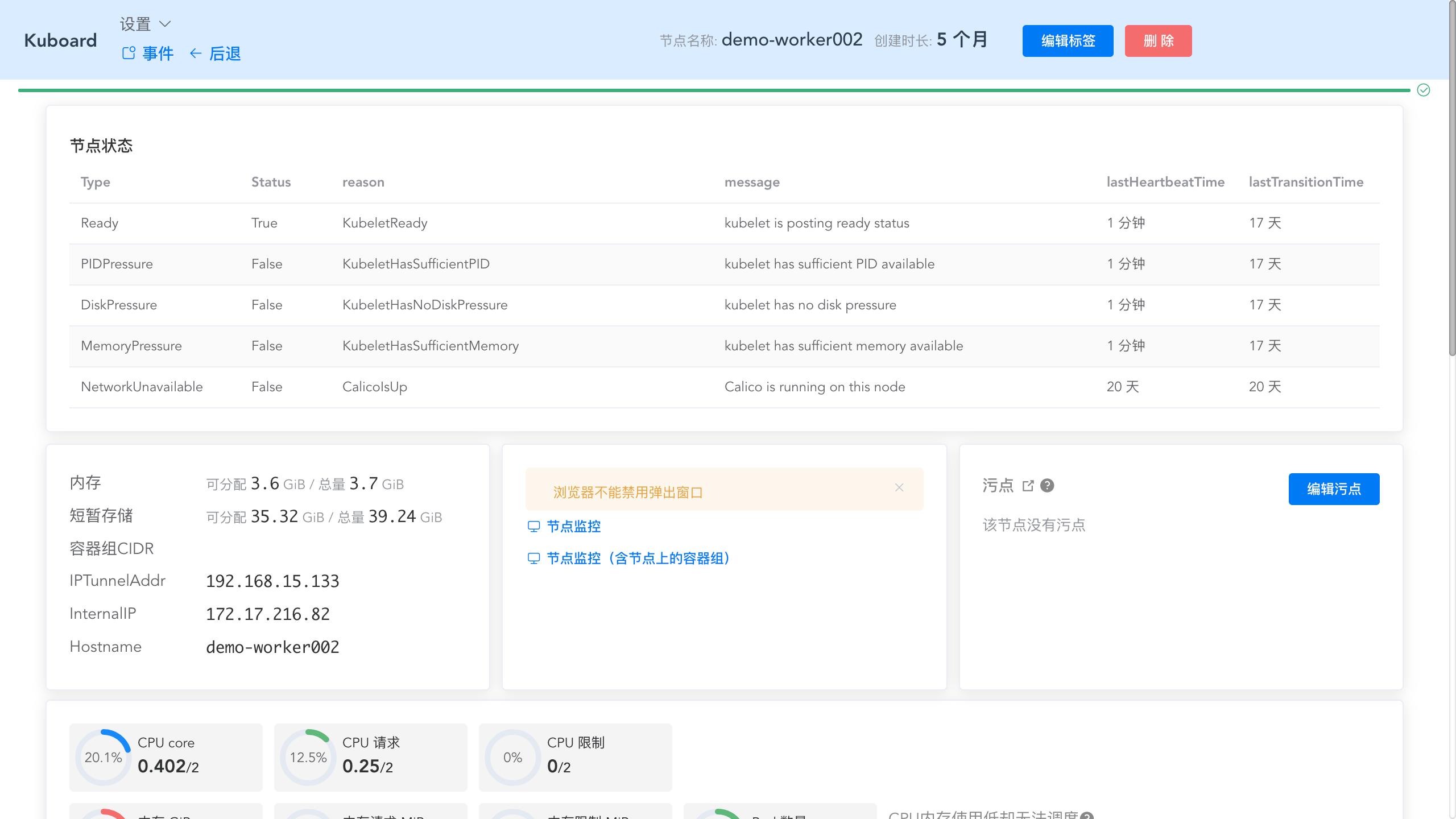Click the message column header
This screenshot has width=1456, height=819.
tap(752, 182)
